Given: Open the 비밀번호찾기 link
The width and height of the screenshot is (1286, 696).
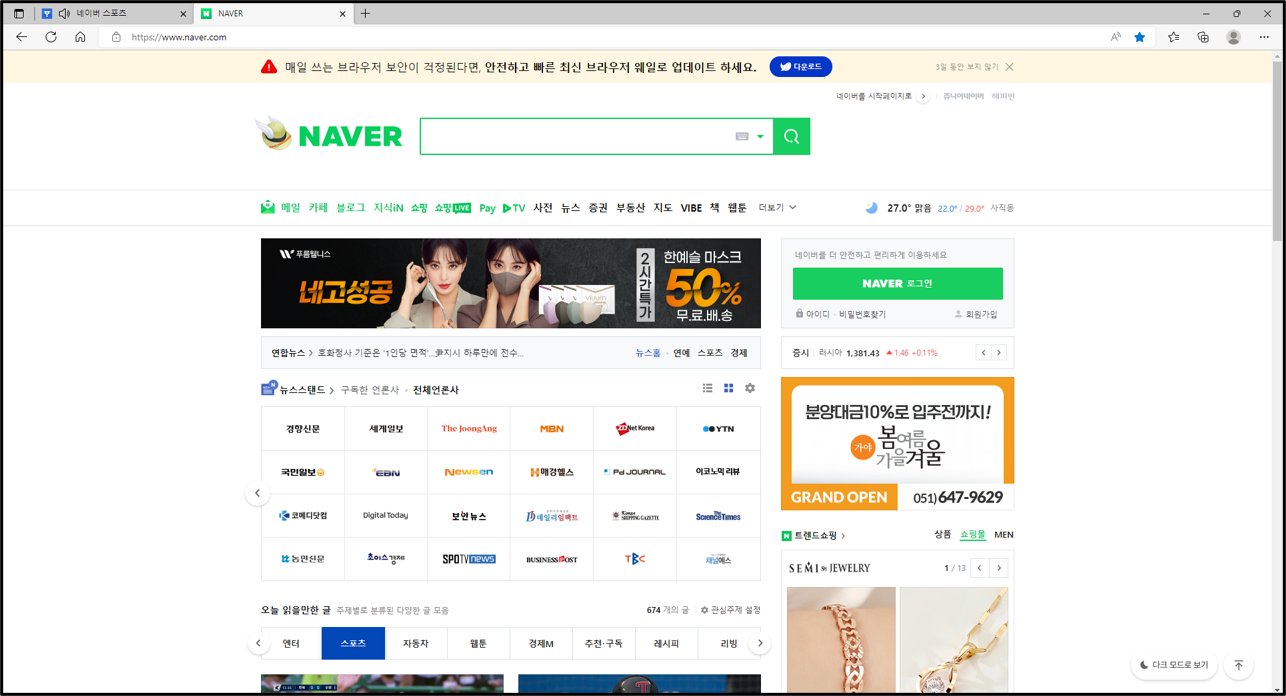Looking at the screenshot, I should tap(862, 314).
